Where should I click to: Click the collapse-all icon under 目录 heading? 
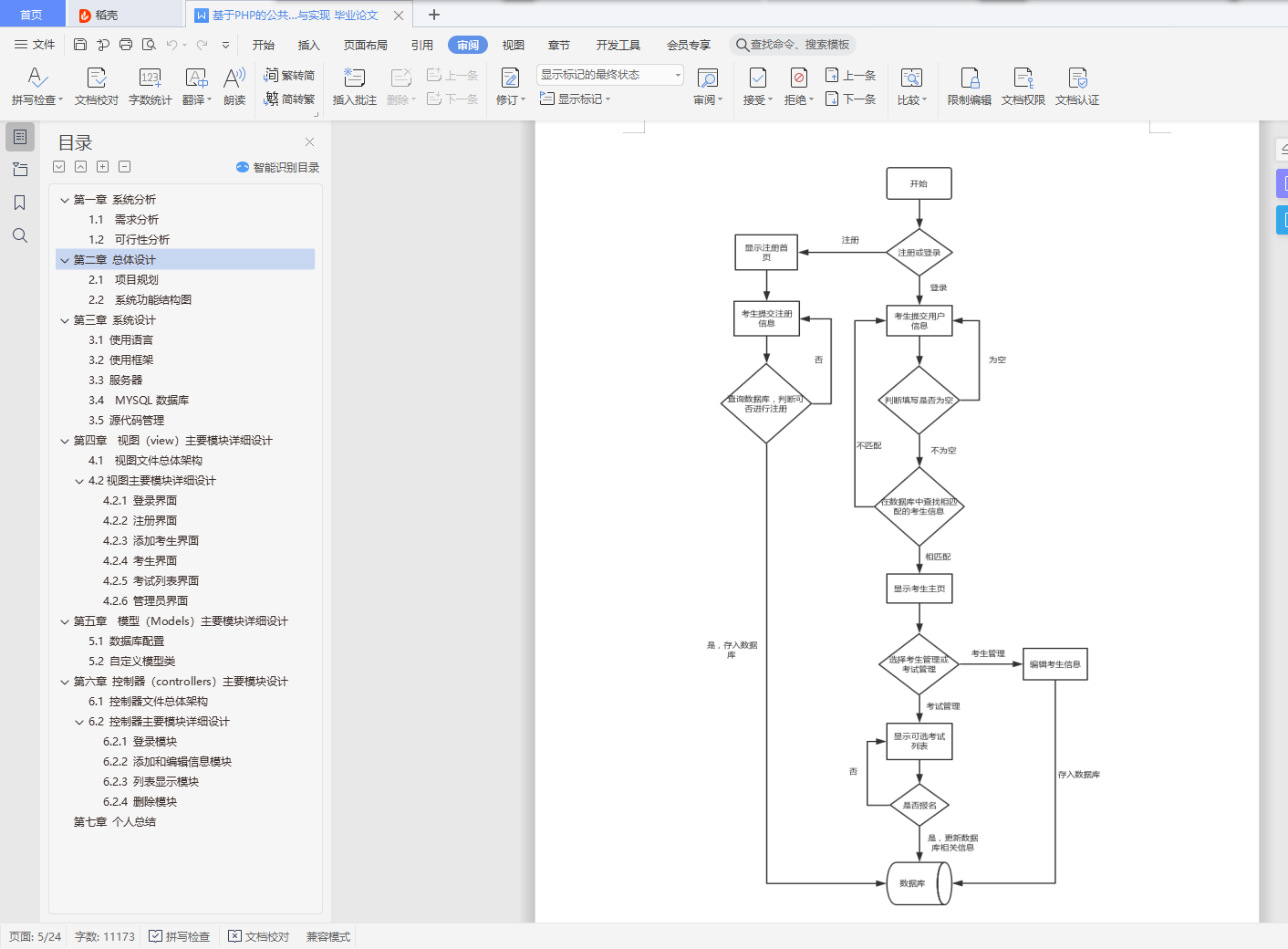pyautogui.click(x=81, y=167)
